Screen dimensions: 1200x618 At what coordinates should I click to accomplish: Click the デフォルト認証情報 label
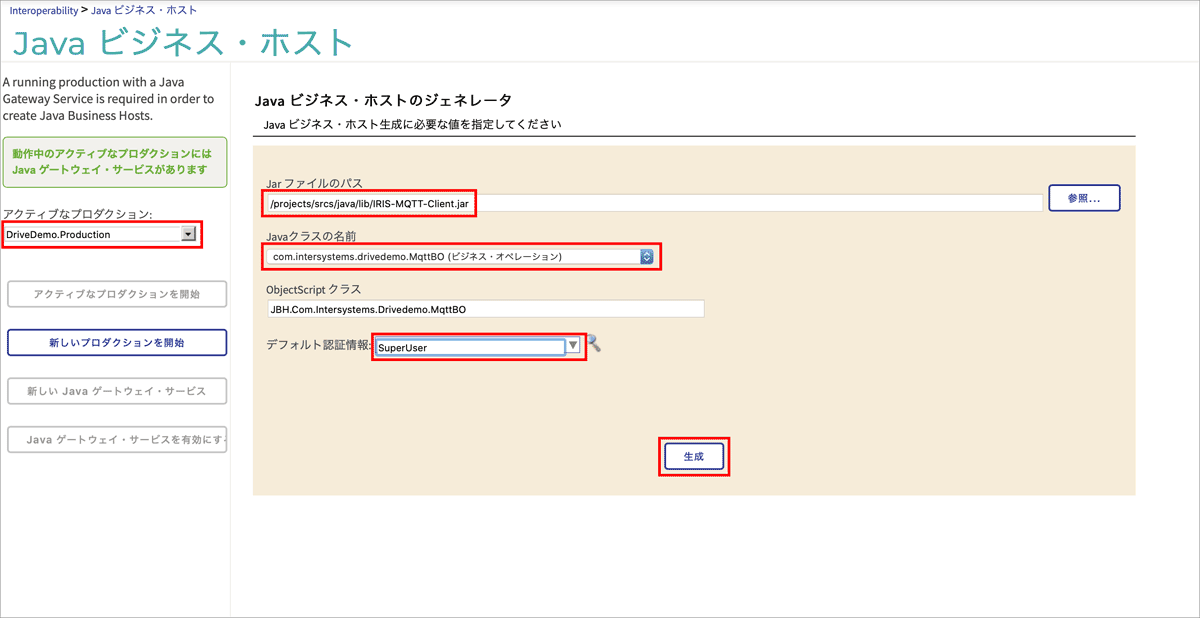click(x=320, y=346)
